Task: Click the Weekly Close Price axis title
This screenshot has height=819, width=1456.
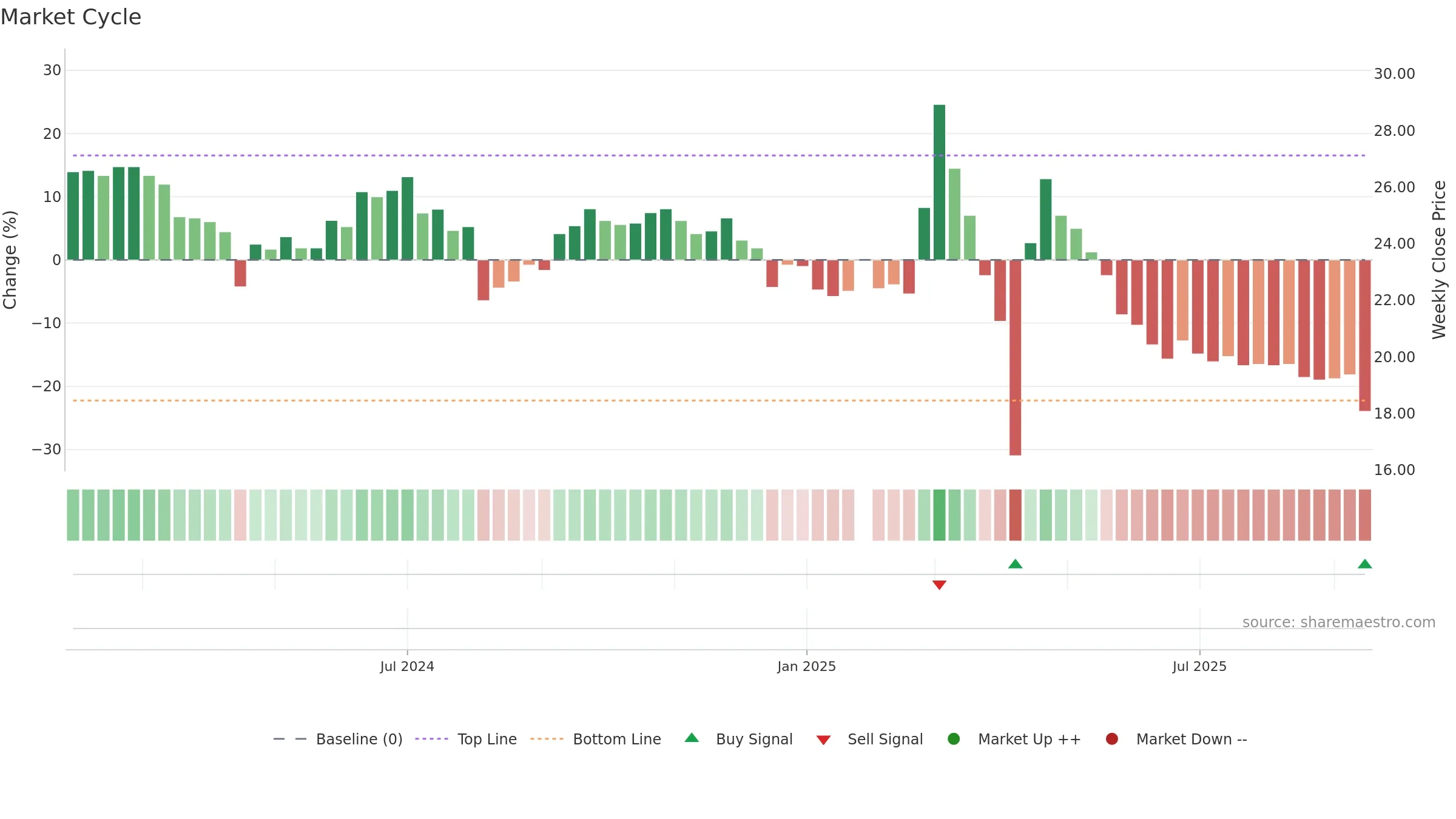Action: click(1439, 260)
